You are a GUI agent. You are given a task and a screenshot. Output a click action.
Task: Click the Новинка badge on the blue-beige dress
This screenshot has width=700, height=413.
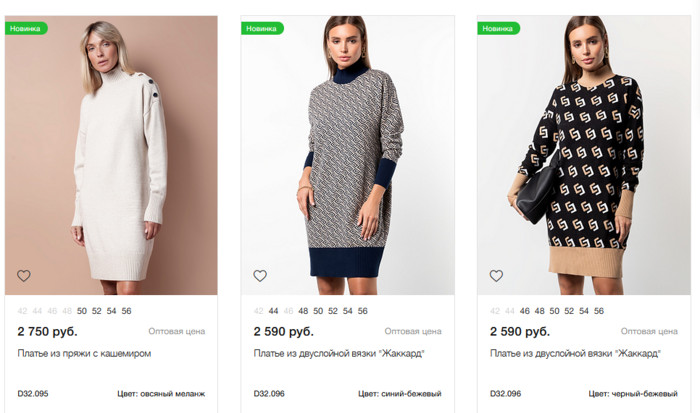point(262,28)
